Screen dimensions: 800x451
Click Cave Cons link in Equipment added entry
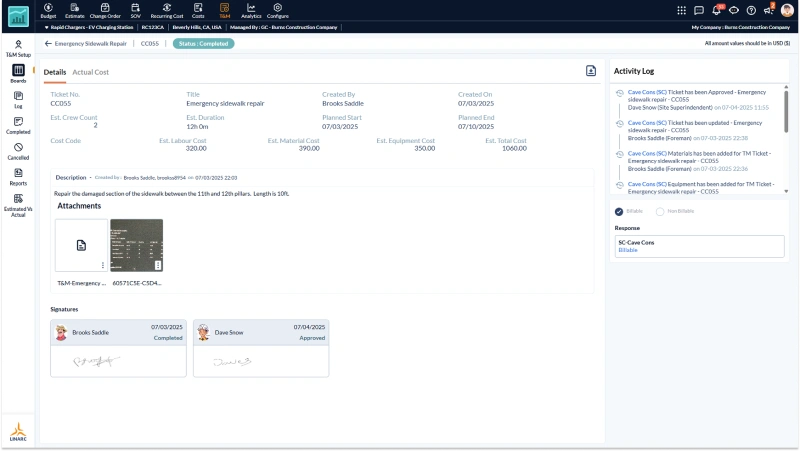click(x=647, y=184)
